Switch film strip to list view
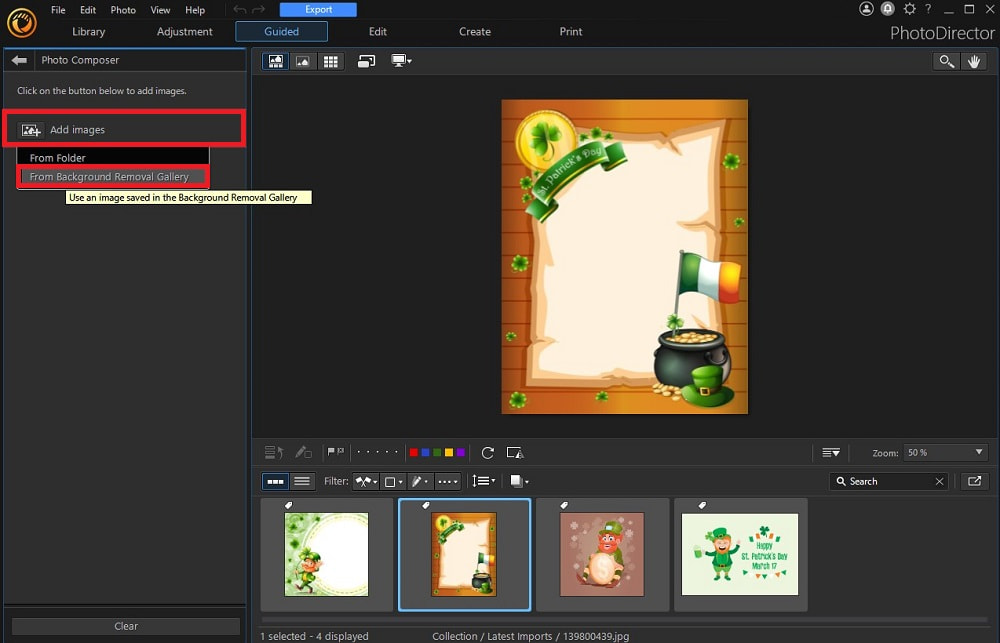The image size is (1000, 643). click(301, 481)
